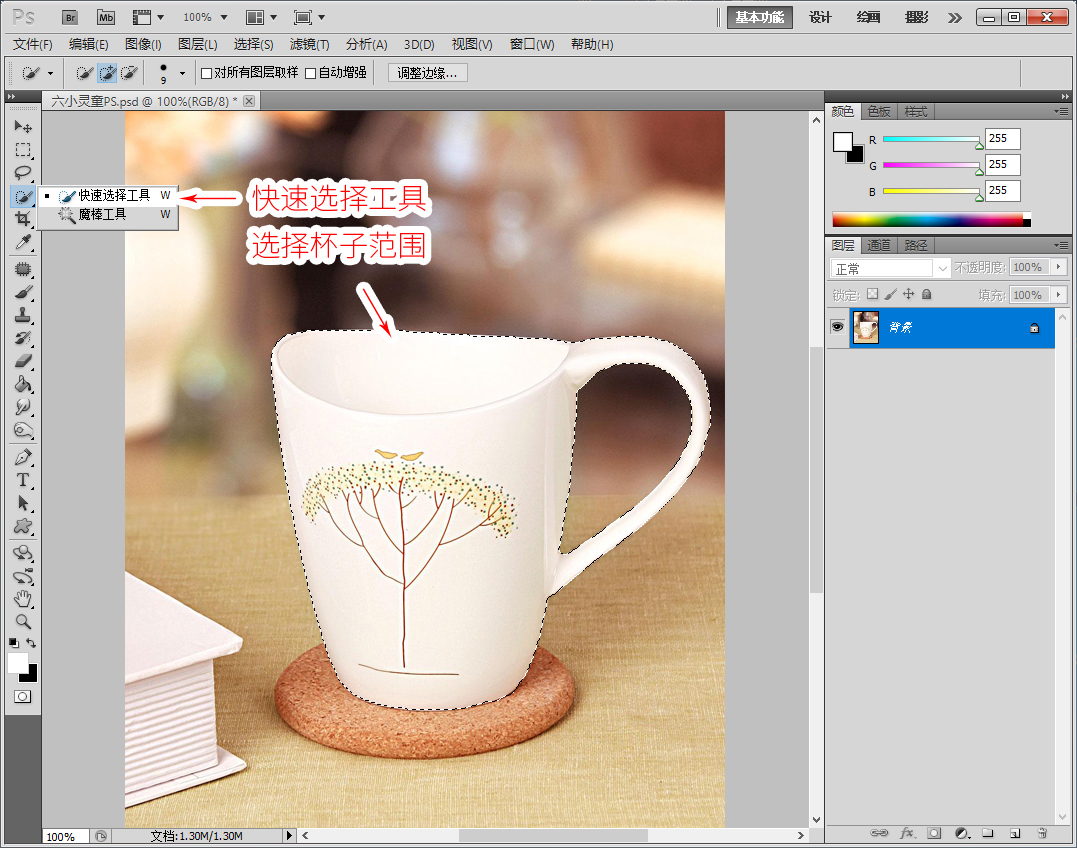Select the History Brush tool

click(23, 338)
